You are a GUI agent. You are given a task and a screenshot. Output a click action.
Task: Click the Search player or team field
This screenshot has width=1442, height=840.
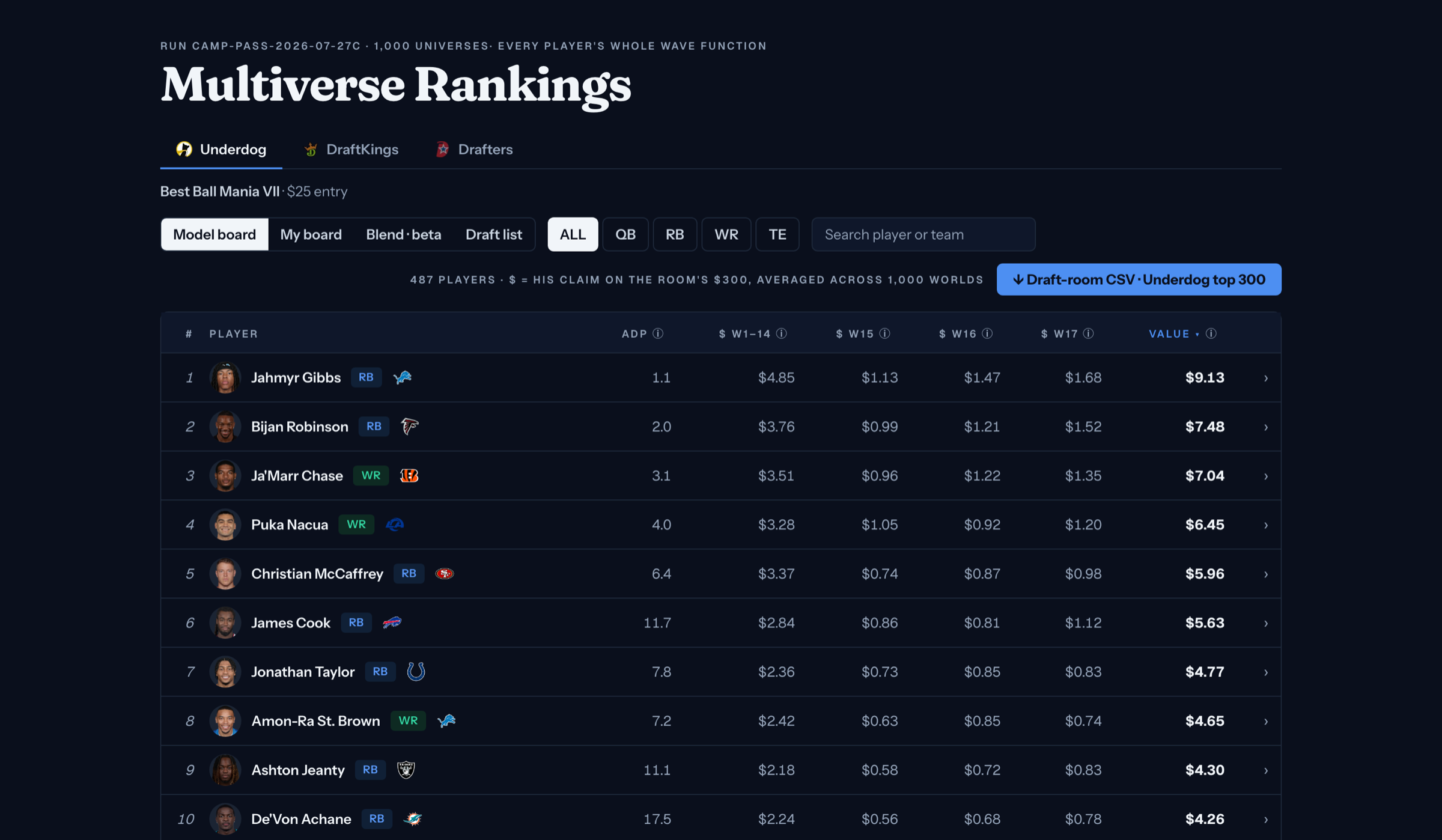coord(923,234)
